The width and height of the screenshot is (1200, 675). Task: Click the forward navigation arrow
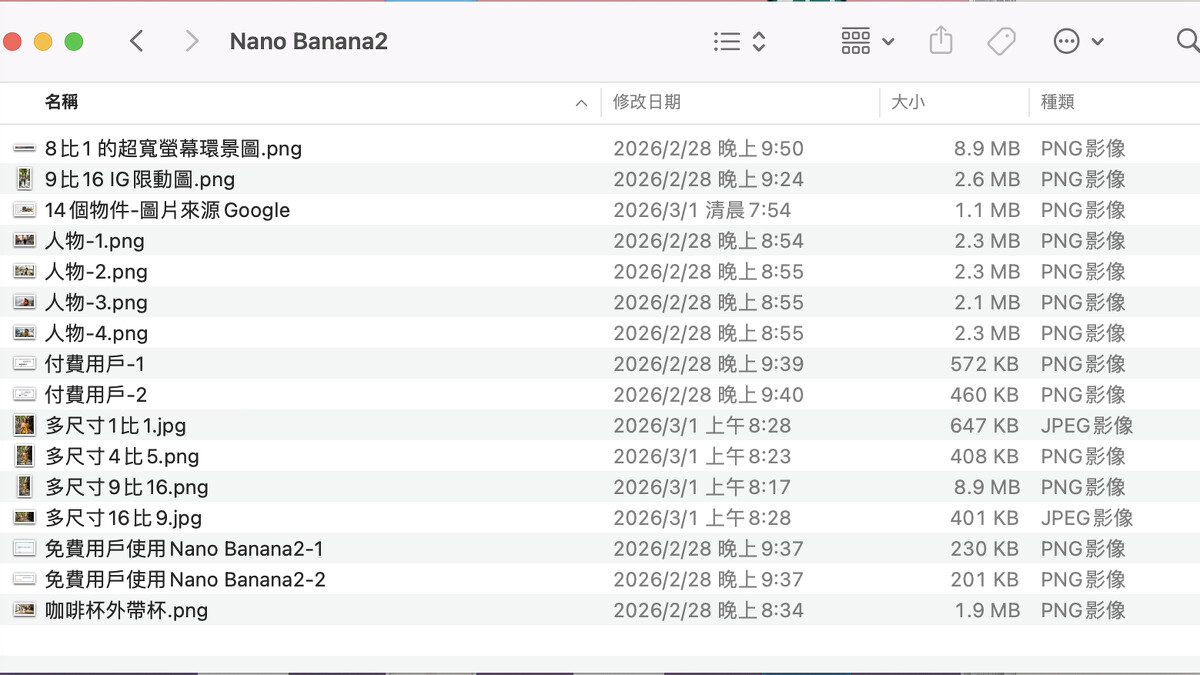point(192,41)
